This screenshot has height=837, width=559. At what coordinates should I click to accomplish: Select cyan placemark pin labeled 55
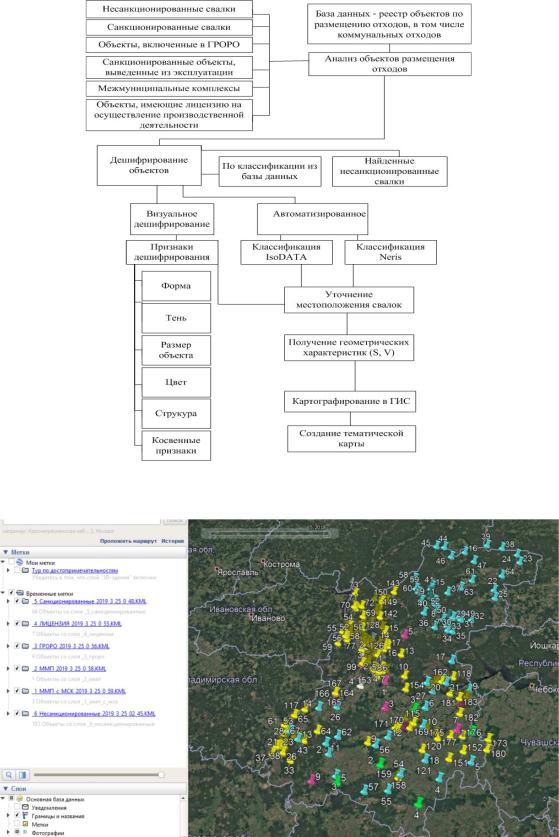[x=388, y=789]
